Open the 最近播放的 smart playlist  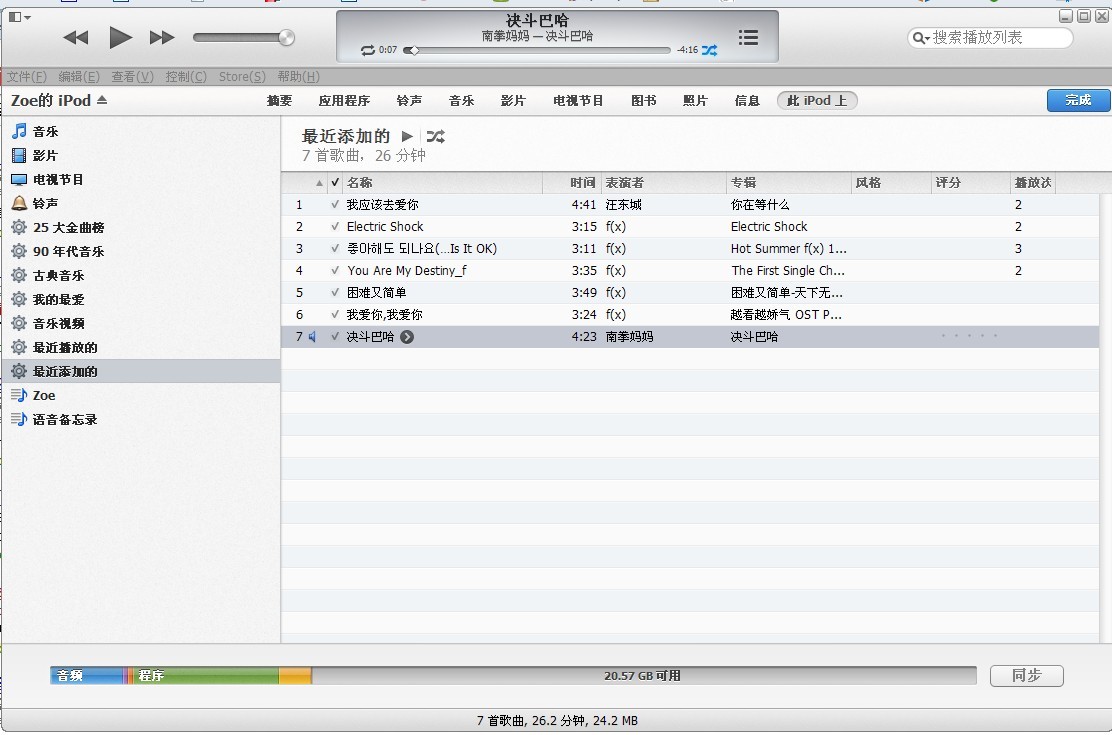pos(140,348)
